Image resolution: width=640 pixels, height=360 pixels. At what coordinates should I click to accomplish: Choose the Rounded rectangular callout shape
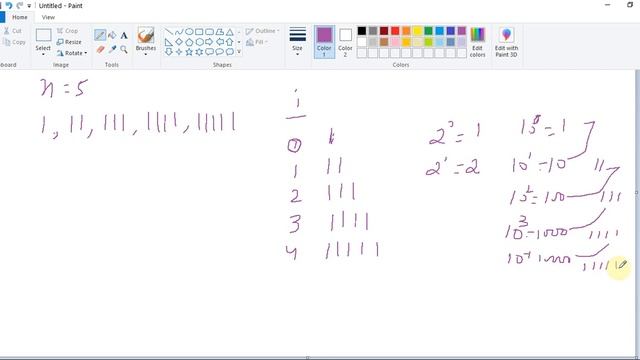(209, 52)
